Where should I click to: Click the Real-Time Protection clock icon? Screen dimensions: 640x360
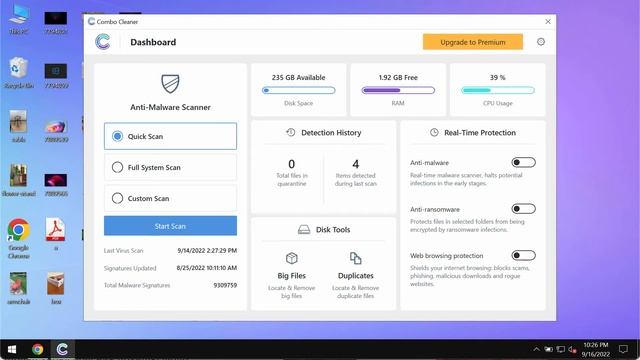[x=434, y=132]
